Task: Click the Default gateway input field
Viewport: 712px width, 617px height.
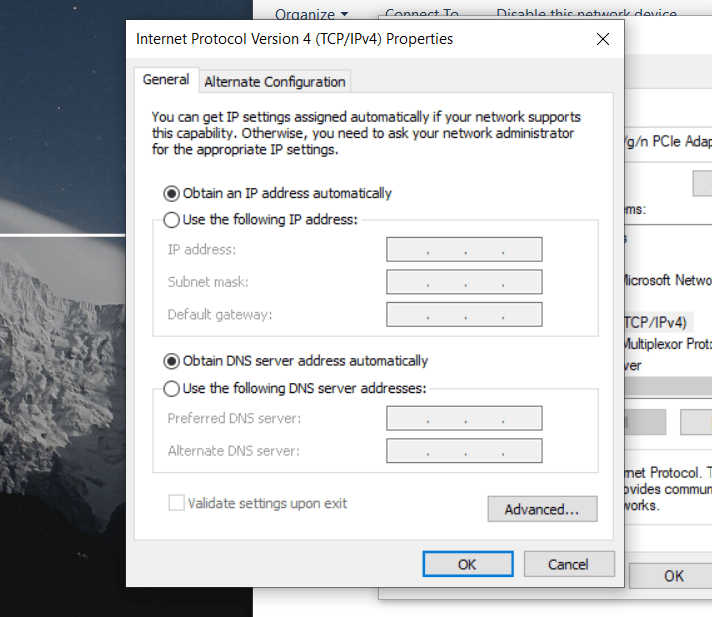Action: [464, 315]
